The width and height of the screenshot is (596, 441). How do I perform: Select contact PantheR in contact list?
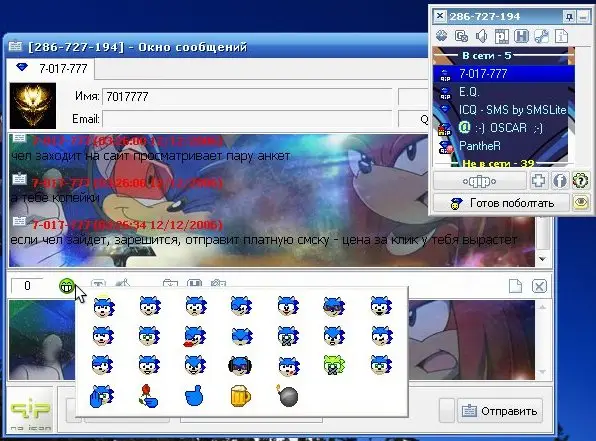(x=503, y=146)
